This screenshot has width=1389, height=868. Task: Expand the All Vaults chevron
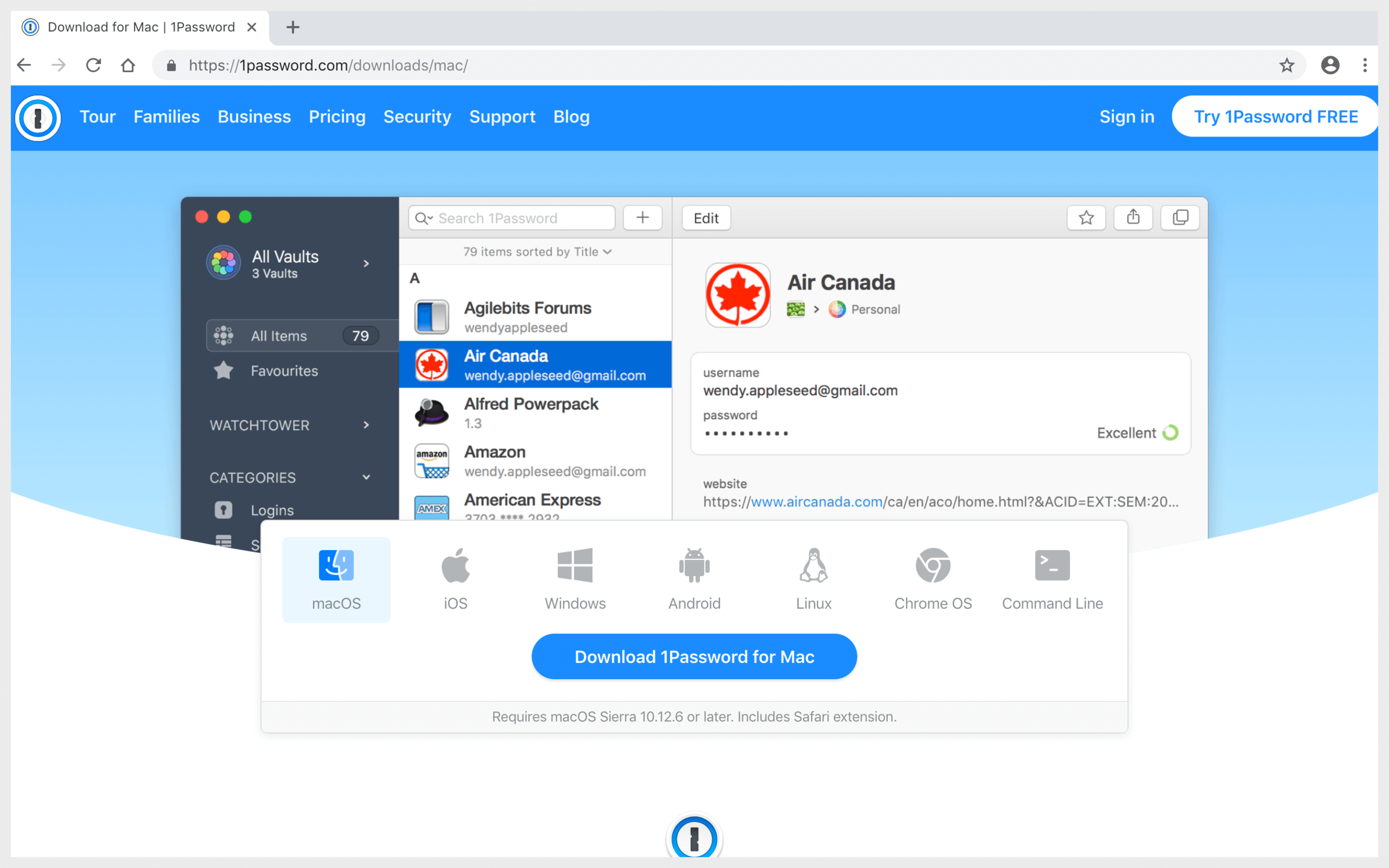click(x=366, y=263)
